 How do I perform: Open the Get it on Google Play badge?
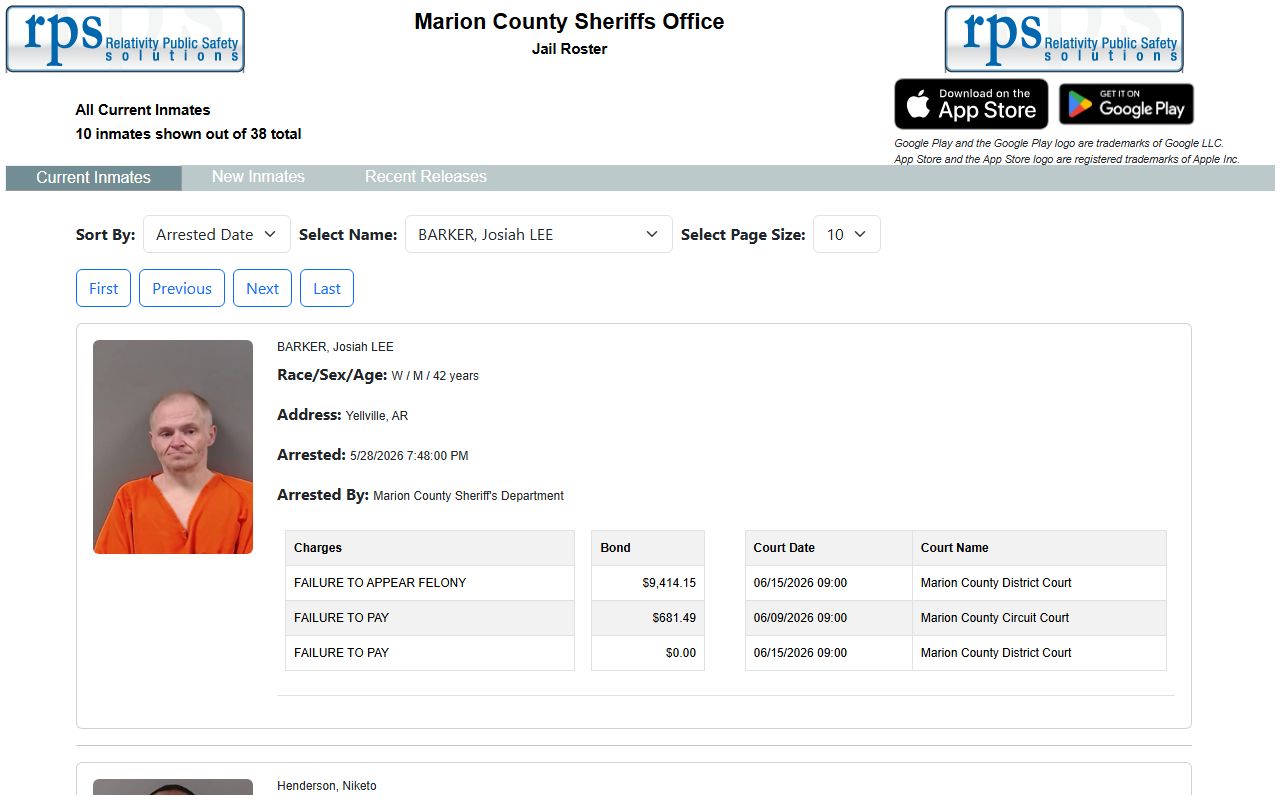click(x=1126, y=104)
